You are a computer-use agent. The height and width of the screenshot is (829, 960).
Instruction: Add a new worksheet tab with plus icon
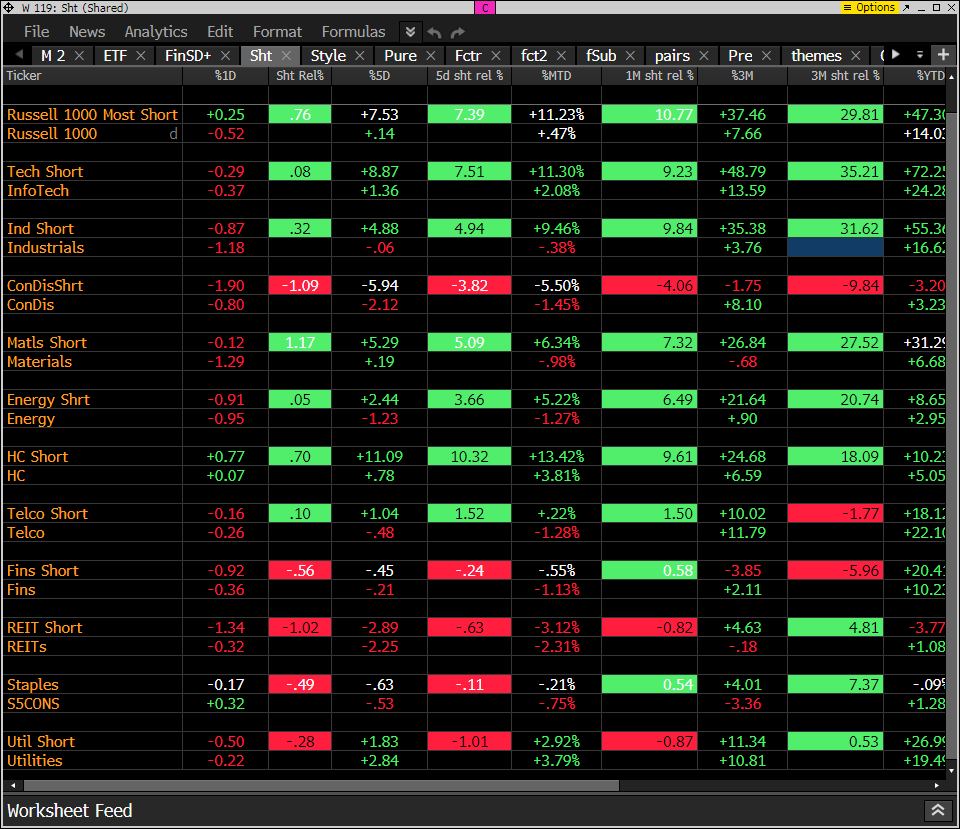click(943, 54)
